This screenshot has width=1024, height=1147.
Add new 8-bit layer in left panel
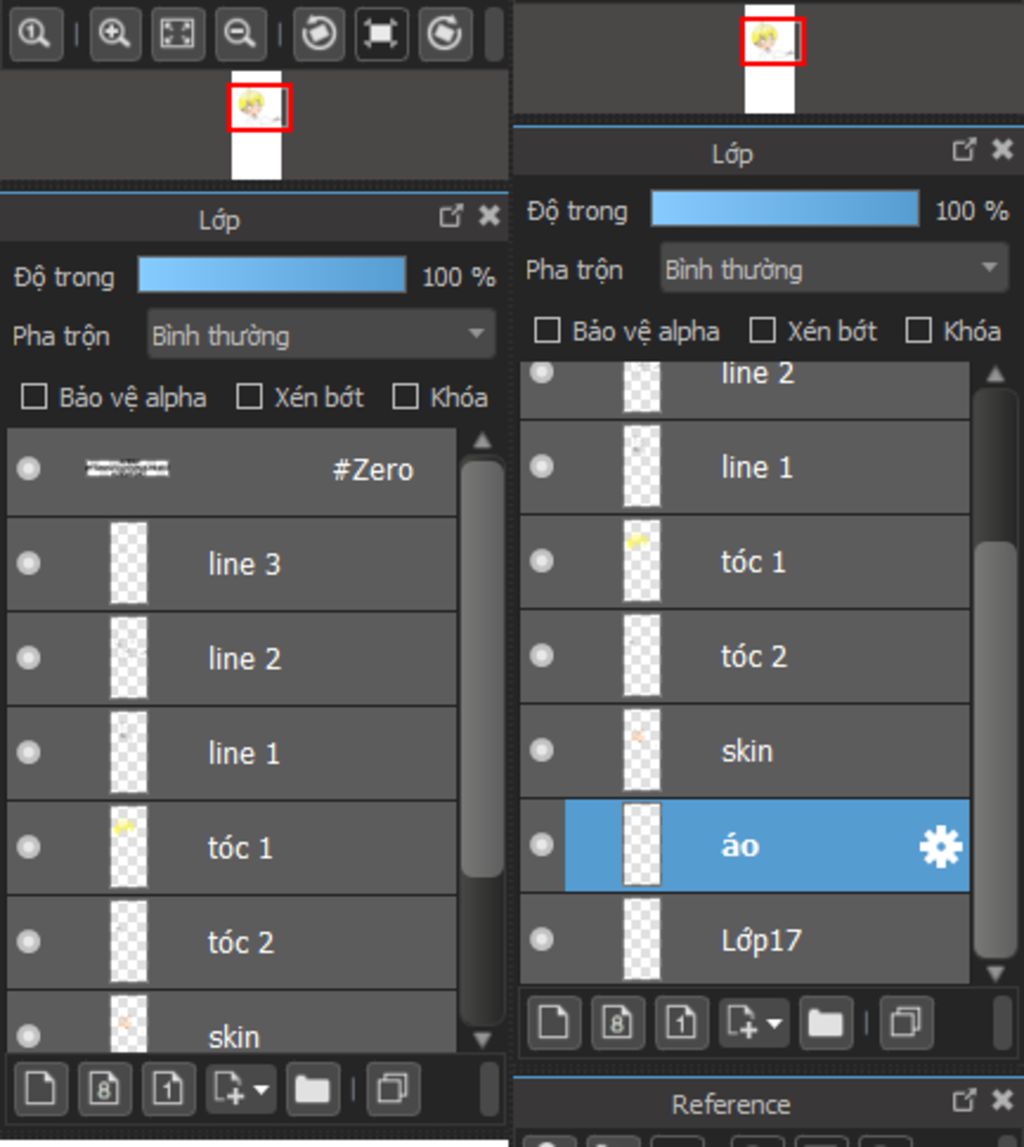(104, 1089)
